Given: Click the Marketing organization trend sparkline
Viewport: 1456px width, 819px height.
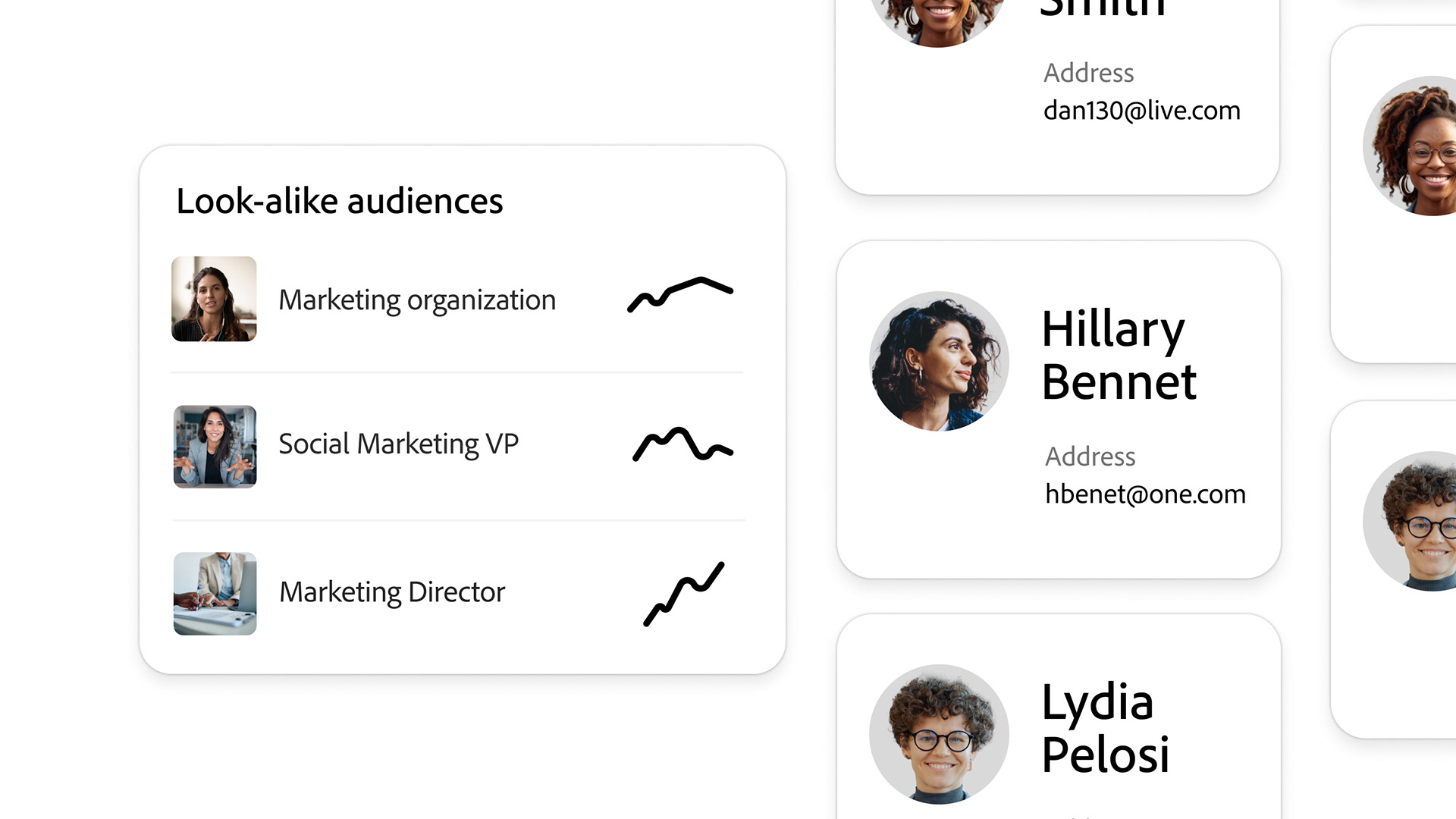Looking at the screenshot, I should (x=680, y=294).
